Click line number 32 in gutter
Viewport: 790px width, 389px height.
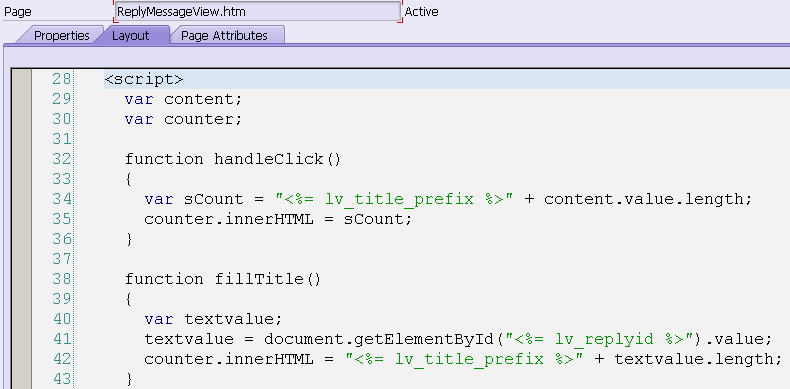click(x=61, y=159)
